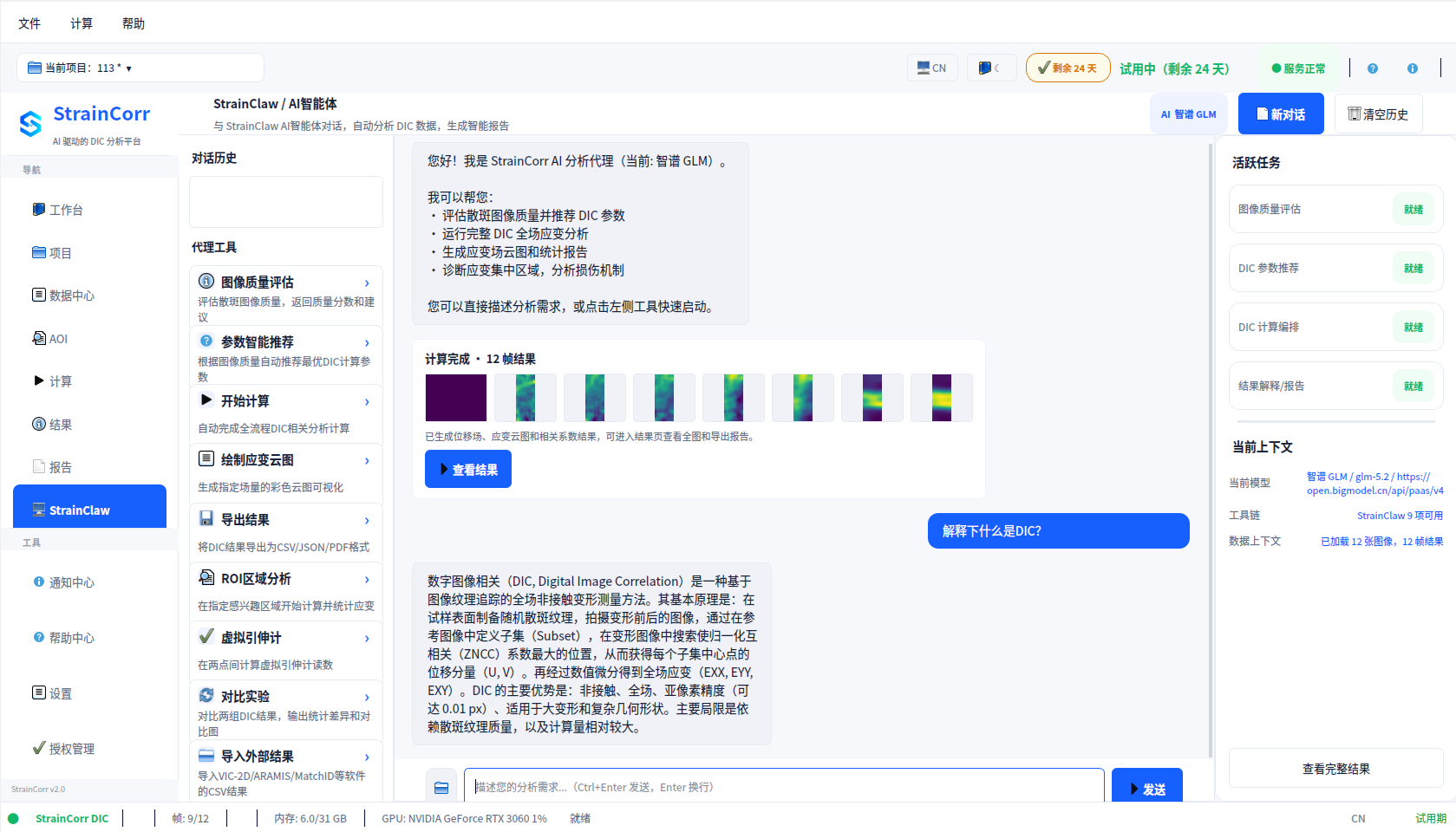The width and height of the screenshot is (1456, 832).
Task: Click the 剩余 24 天 license badge
Action: 1068,68
